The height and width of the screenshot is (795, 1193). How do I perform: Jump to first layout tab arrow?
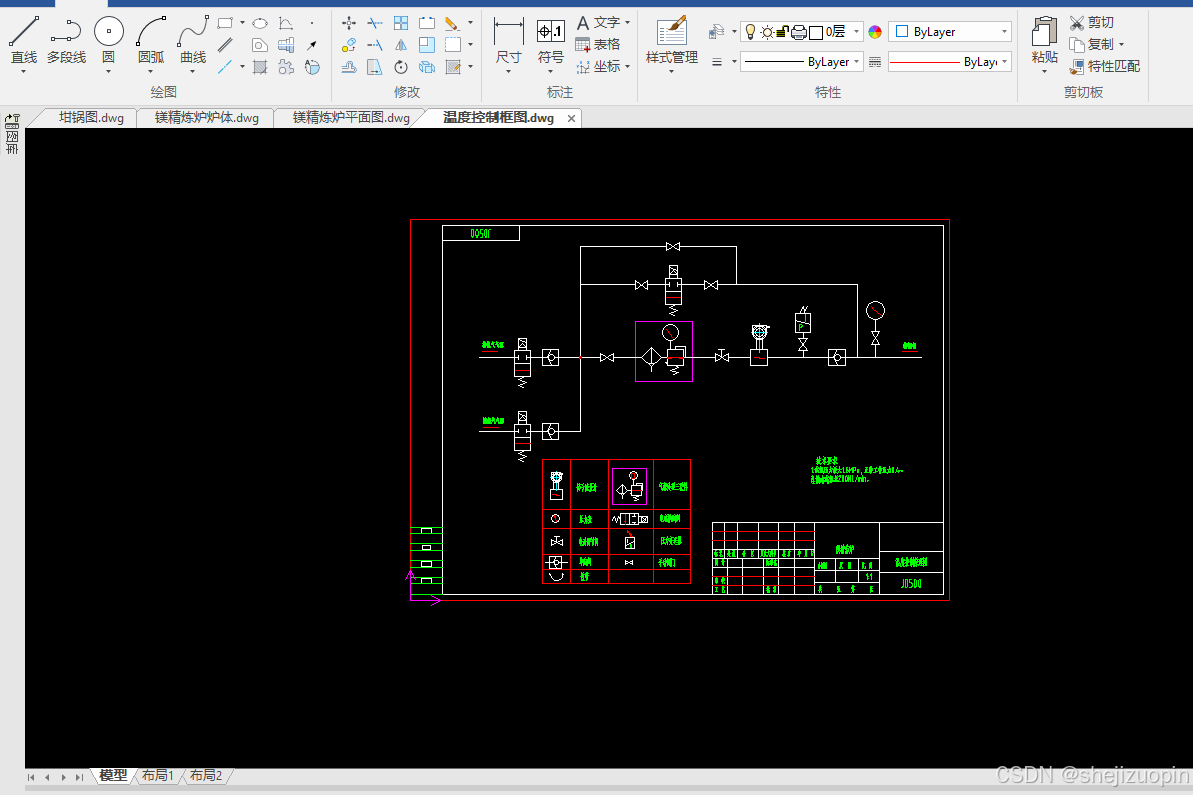click(30, 777)
